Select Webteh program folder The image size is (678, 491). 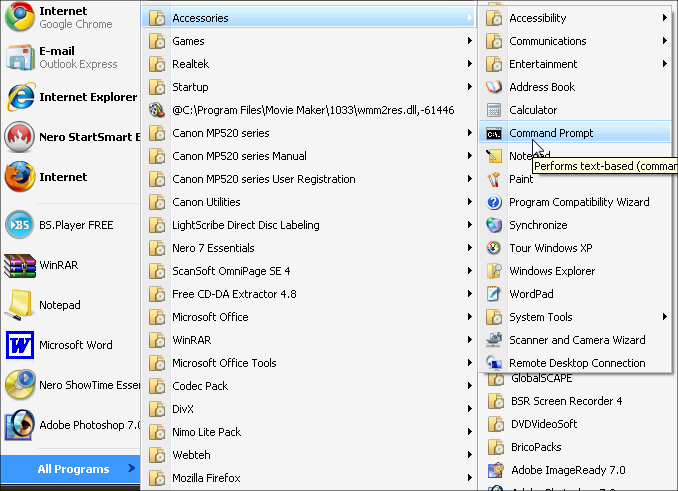coord(309,455)
